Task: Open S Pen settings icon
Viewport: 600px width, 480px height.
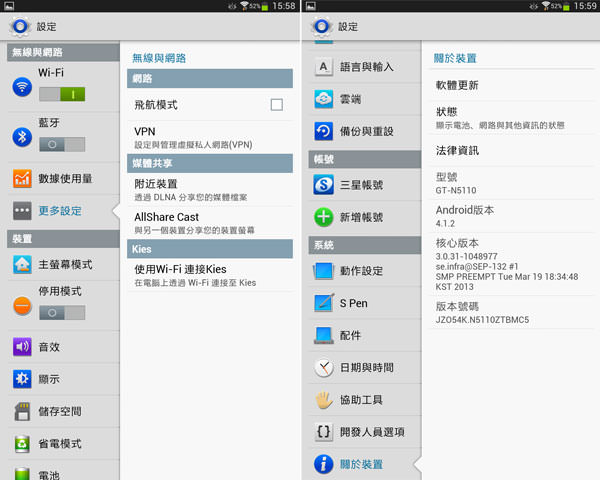Action: coord(323,302)
